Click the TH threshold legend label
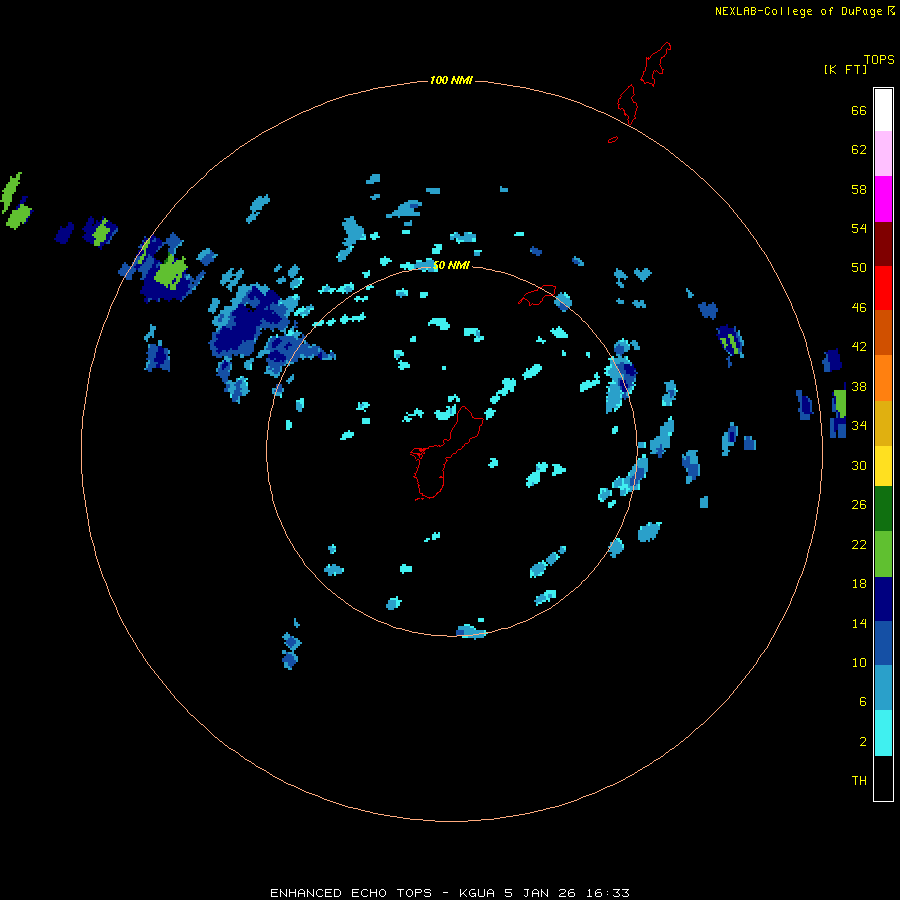 pos(859,781)
